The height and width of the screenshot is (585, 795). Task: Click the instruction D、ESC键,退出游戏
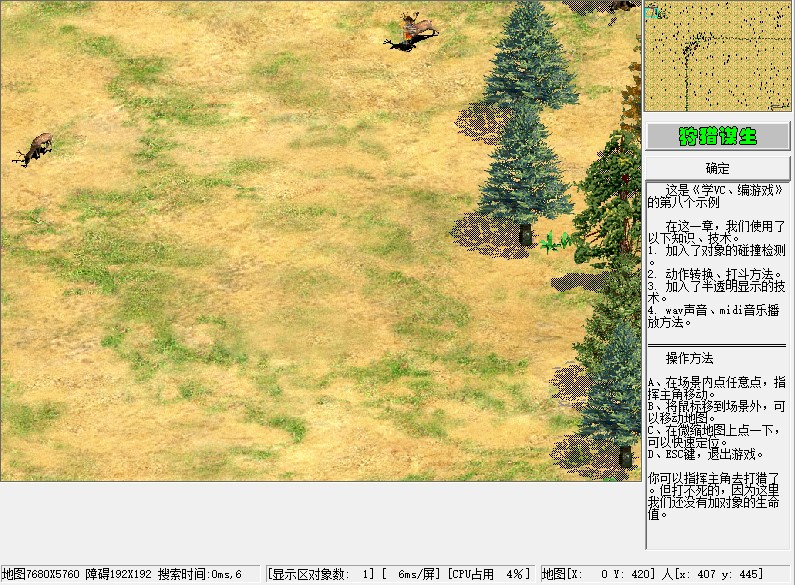point(705,454)
